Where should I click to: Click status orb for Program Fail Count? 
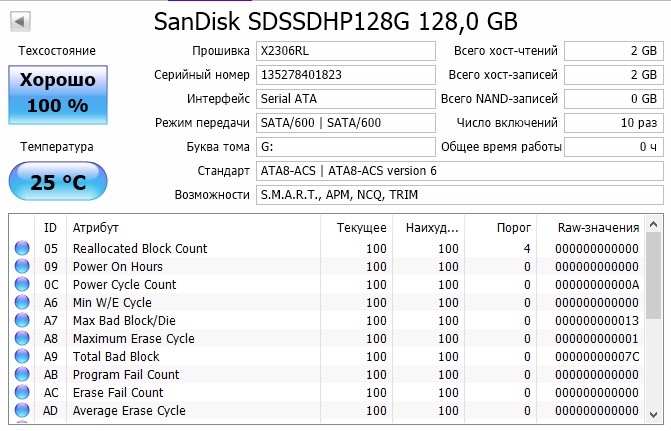[22, 375]
